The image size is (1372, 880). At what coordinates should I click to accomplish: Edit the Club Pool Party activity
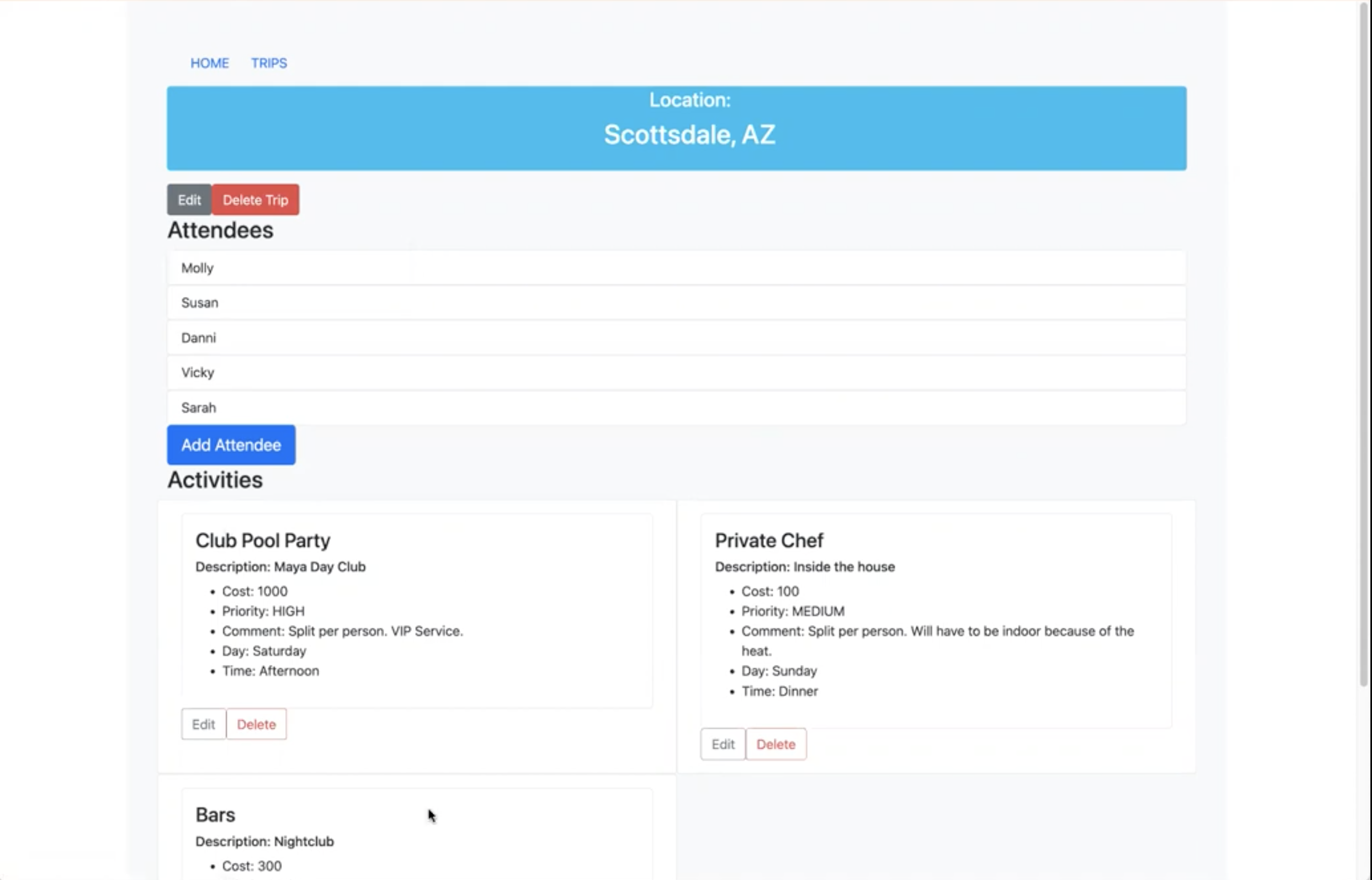[x=203, y=724]
